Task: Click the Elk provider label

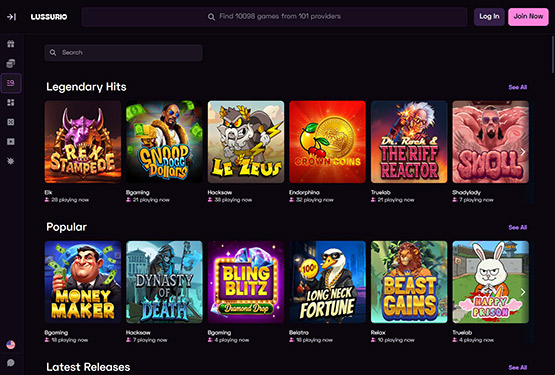Action: pyautogui.click(x=48, y=192)
